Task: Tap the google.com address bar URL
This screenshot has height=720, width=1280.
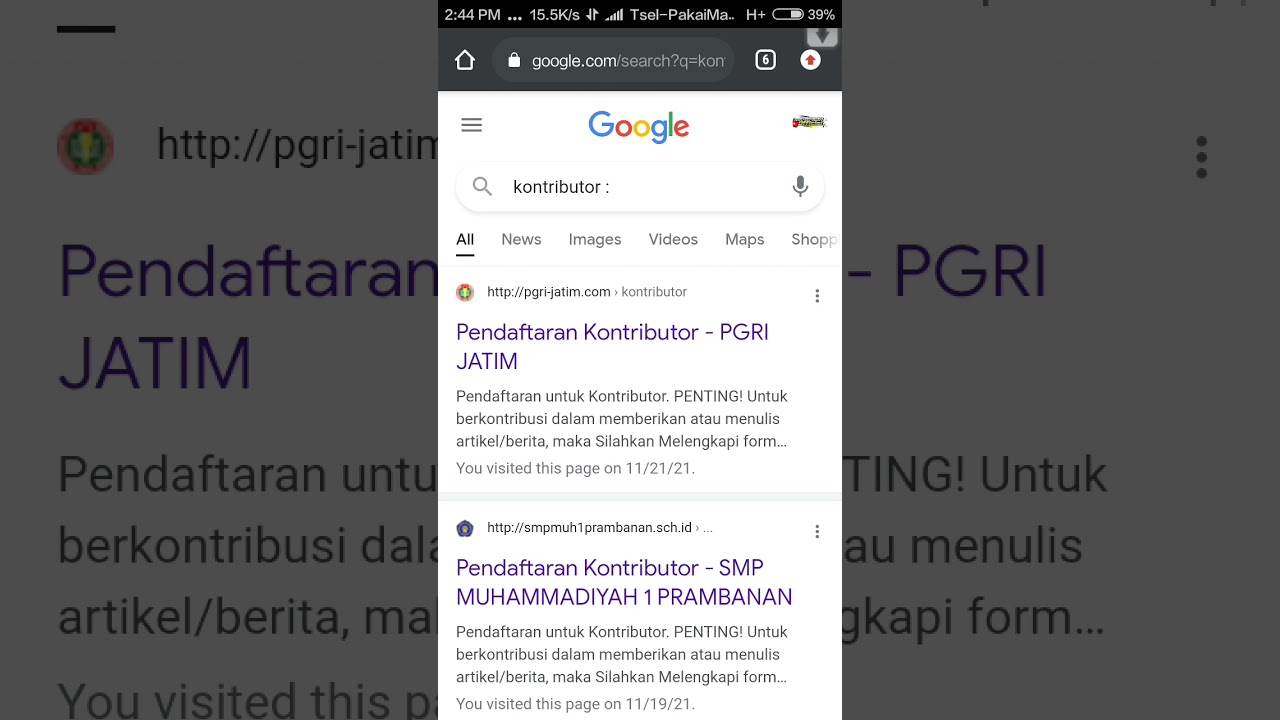Action: [628, 61]
